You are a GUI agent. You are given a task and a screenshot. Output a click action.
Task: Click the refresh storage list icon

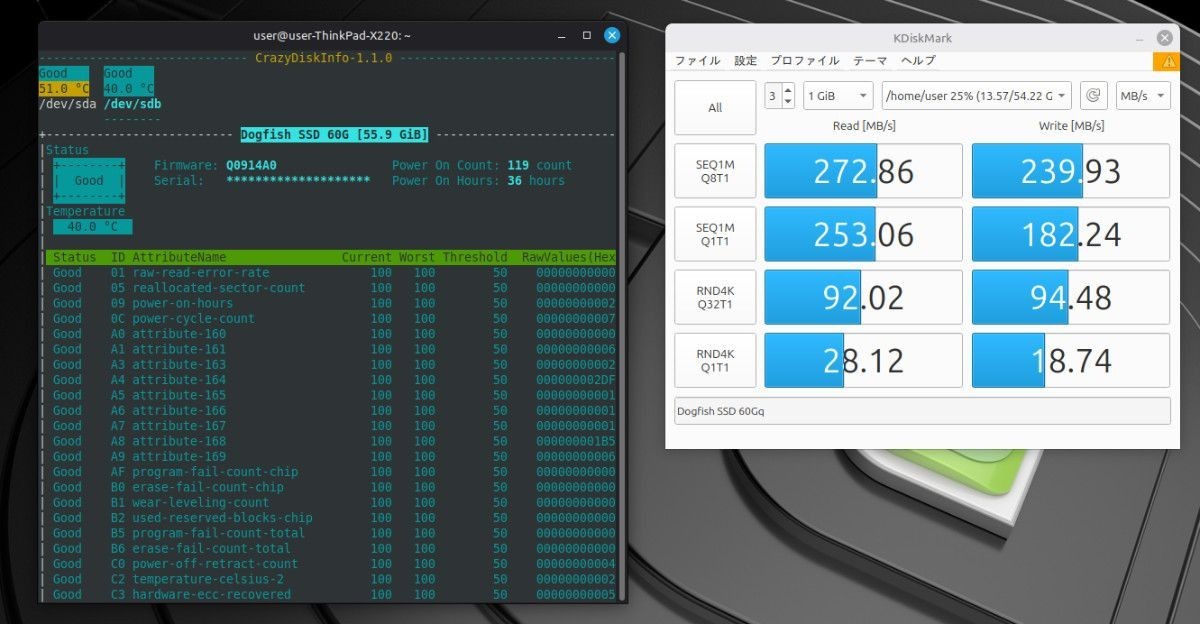1093,96
